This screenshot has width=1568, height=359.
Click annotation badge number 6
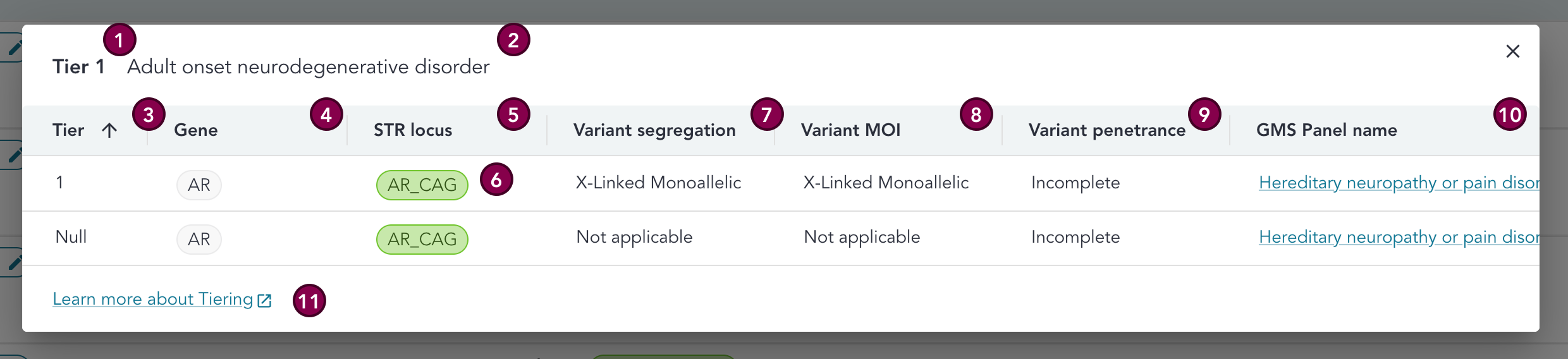pos(496,179)
